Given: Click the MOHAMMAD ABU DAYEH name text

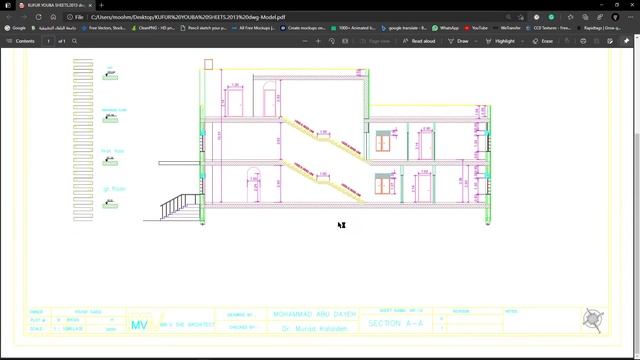Looking at the screenshot, I should (315, 314).
